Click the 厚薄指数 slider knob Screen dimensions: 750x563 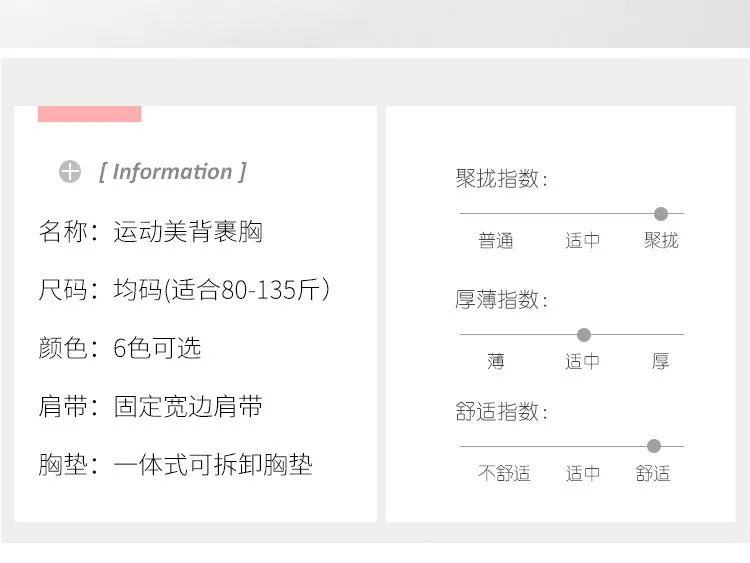(x=584, y=335)
